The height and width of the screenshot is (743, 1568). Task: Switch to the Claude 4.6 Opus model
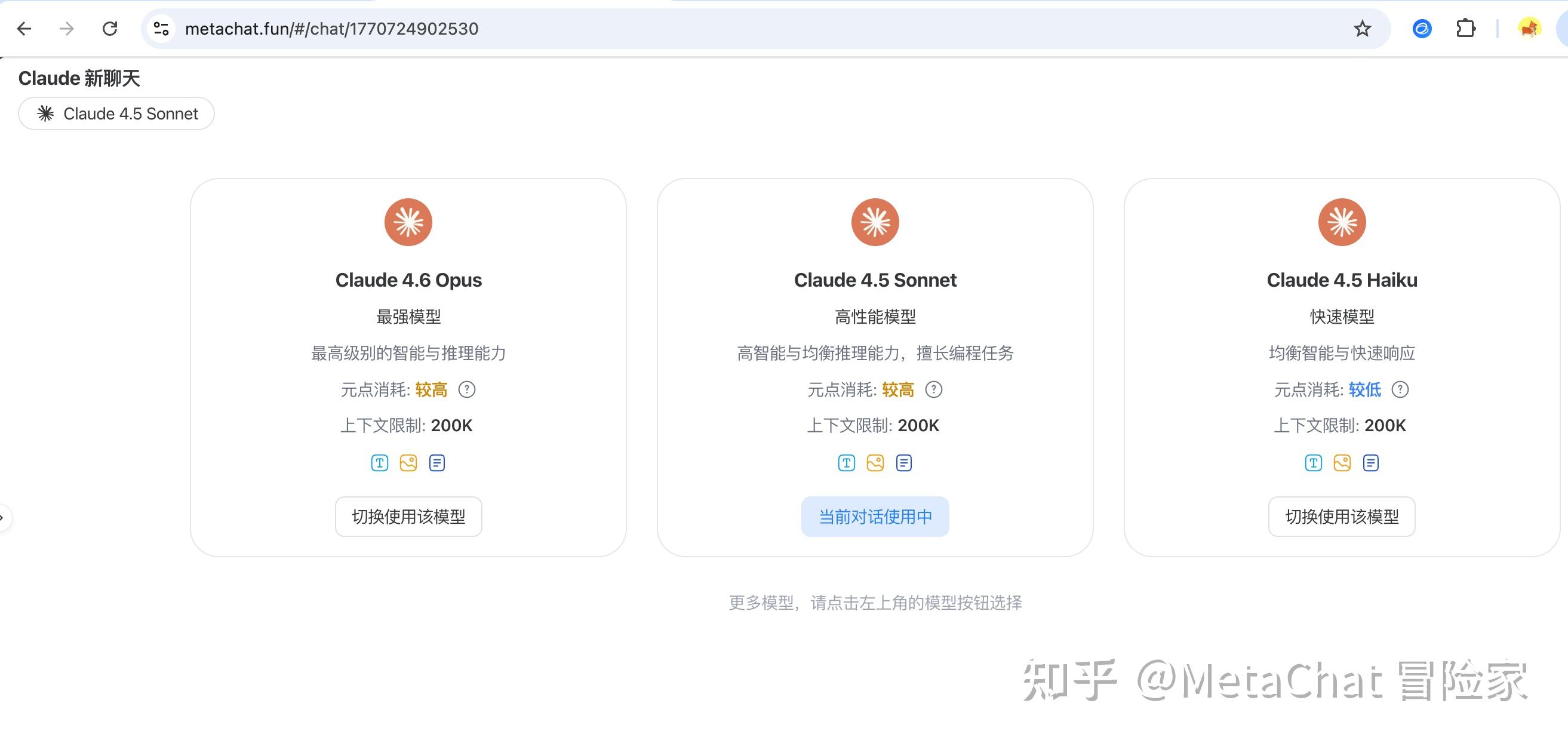click(x=408, y=517)
